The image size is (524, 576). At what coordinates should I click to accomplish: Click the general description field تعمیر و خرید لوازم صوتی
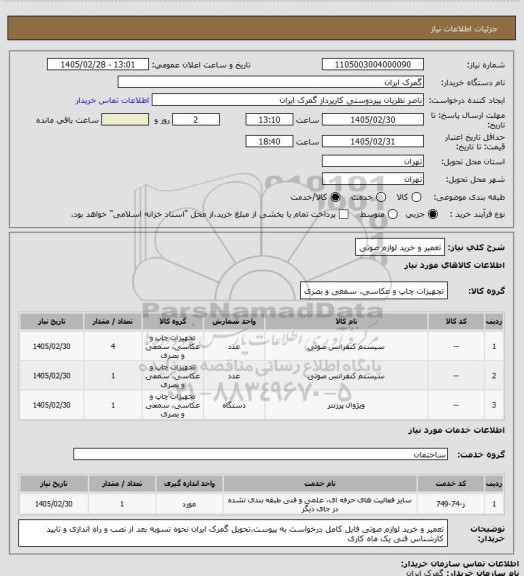[400, 248]
